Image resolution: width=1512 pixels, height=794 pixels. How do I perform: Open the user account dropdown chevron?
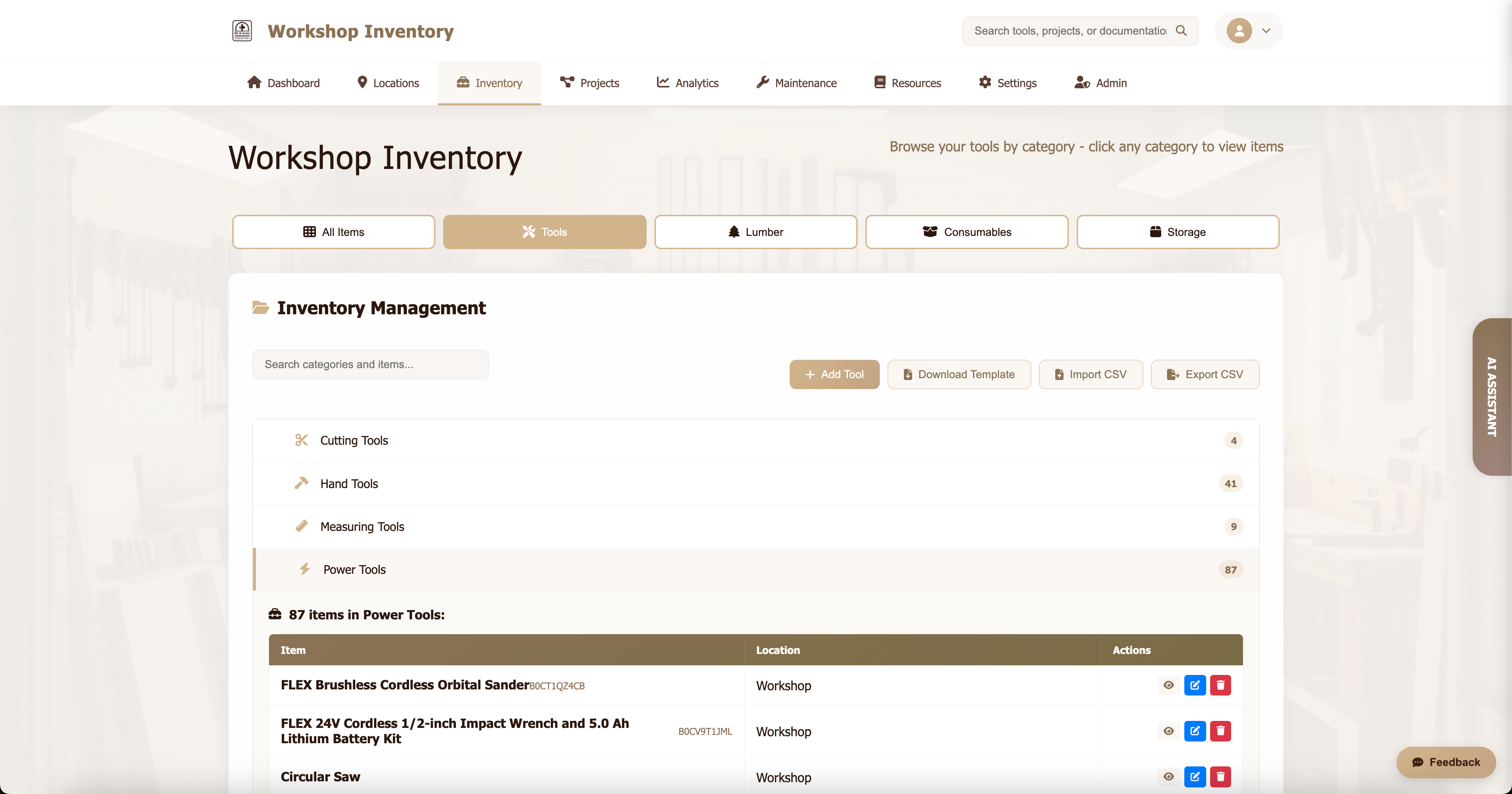click(1266, 31)
